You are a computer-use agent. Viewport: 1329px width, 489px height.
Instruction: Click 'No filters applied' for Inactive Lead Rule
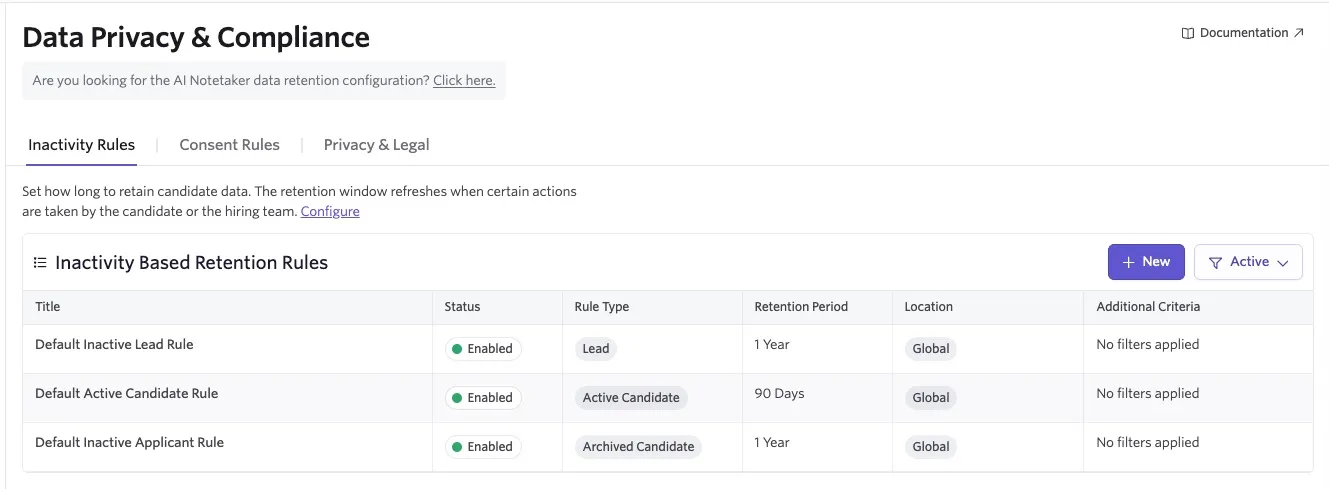coord(1147,344)
